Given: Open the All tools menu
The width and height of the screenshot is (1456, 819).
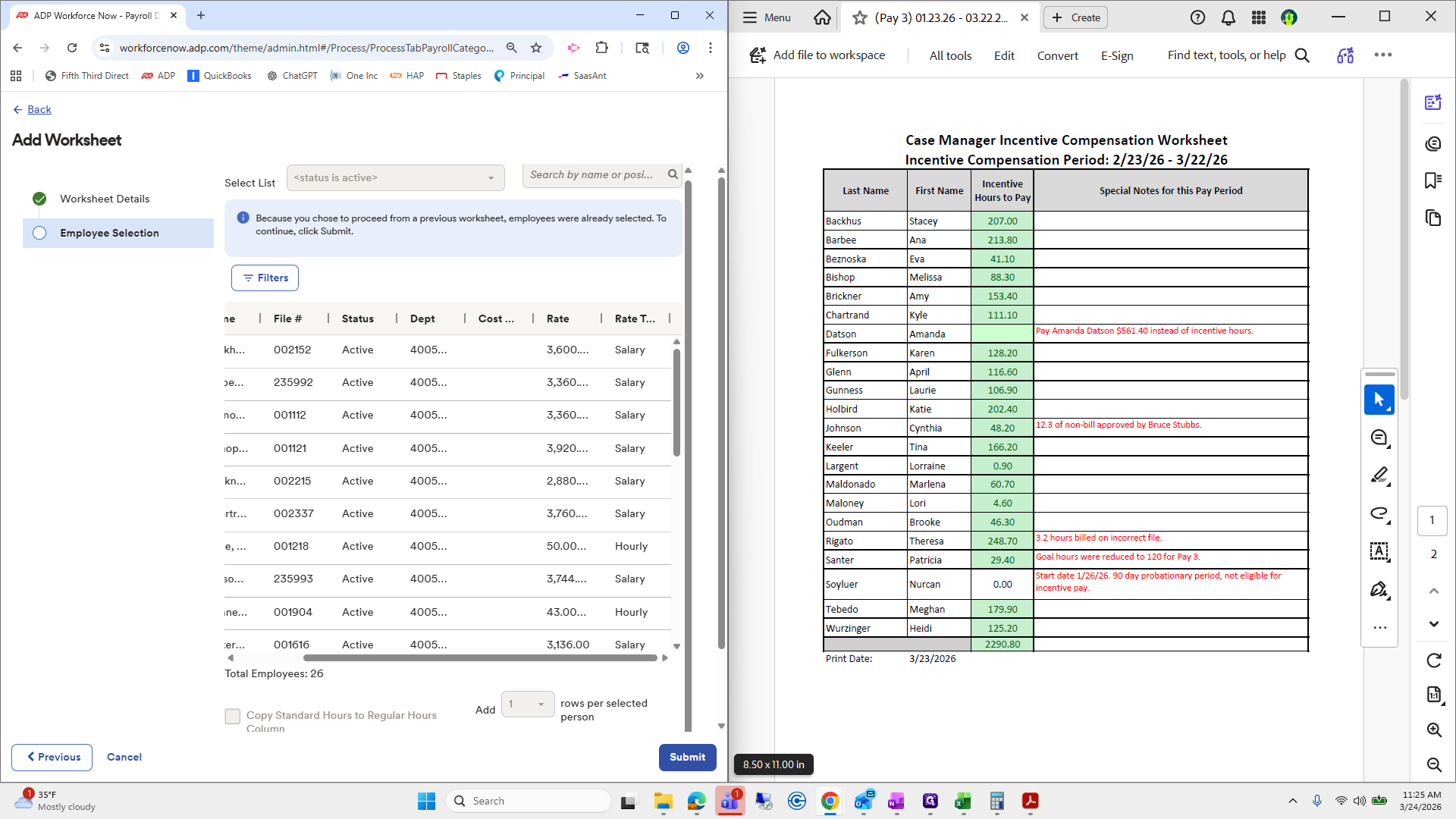Looking at the screenshot, I should pos(950,55).
